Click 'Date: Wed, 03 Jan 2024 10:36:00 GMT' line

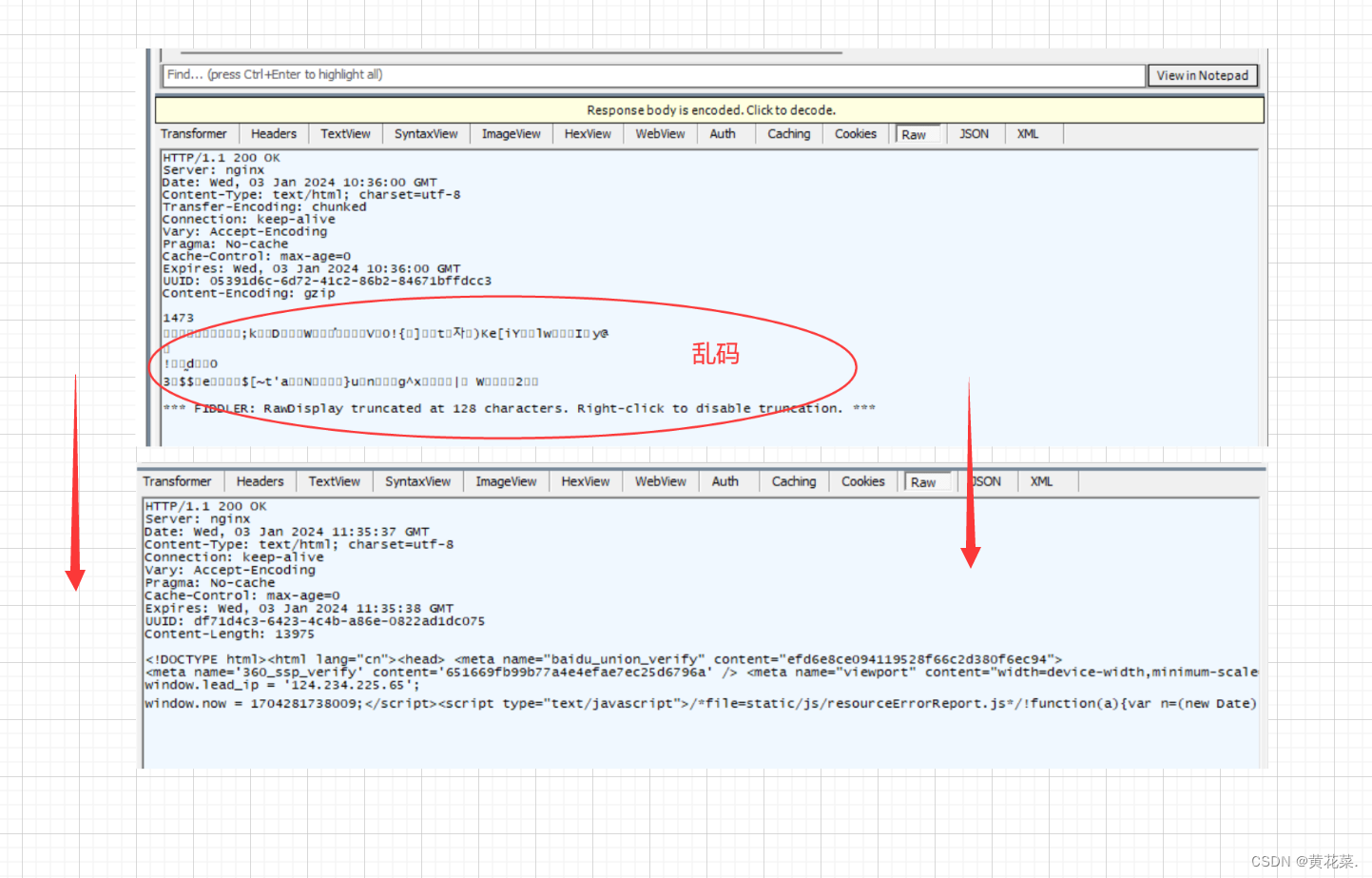point(300,182)
